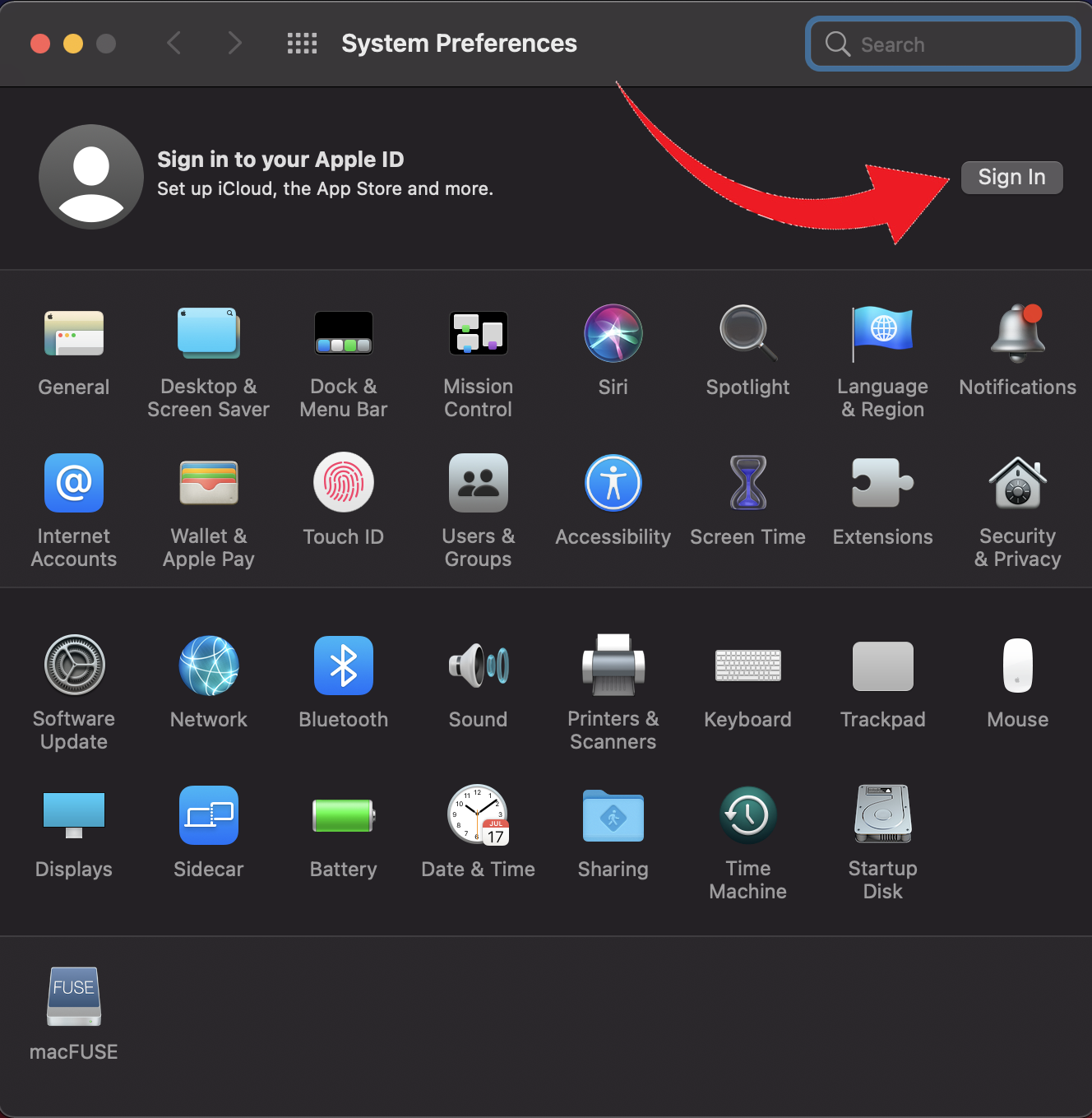1092x1118 pixels.
Task: Minimize window with the yellow button
Action: [73, 44]
